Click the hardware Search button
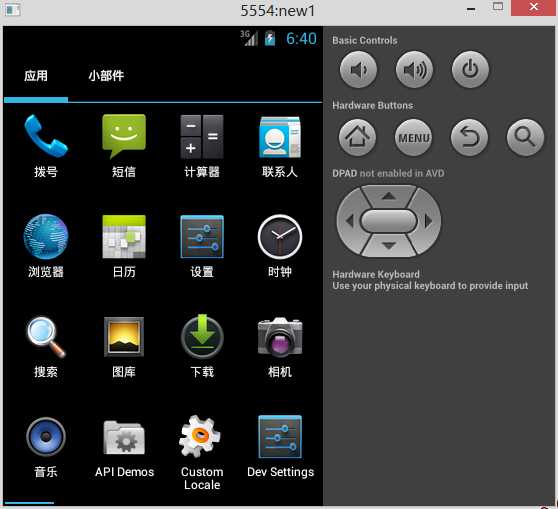Screen dimensions: 558x509 pos(525,137)
